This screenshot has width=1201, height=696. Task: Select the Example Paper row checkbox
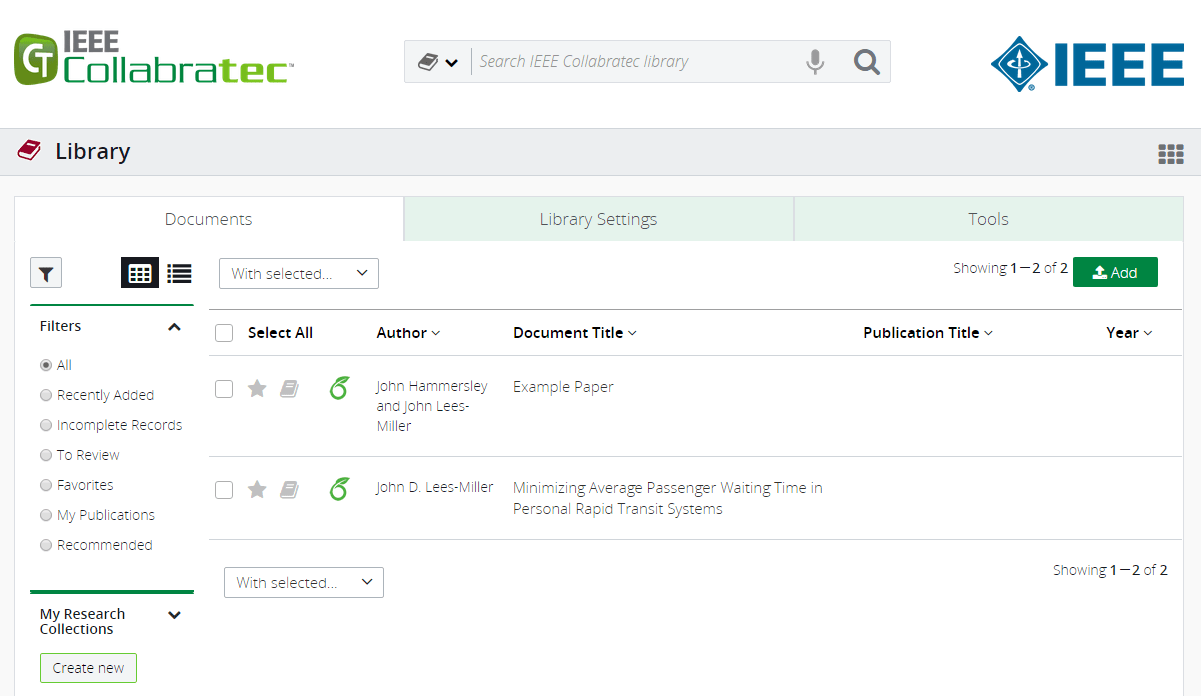[x=224, y=389]
